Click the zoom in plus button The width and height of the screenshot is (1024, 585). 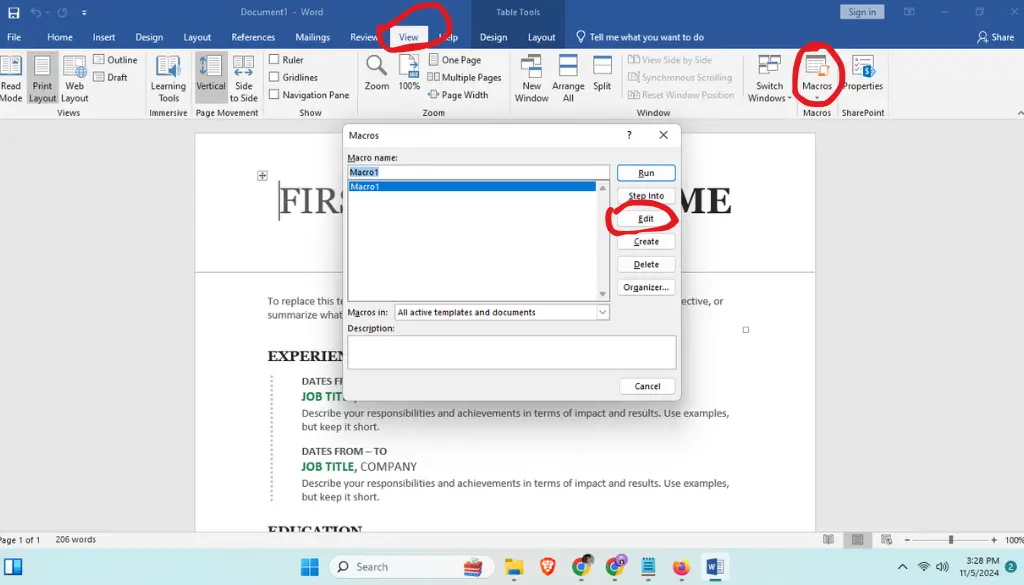(994, 540)
